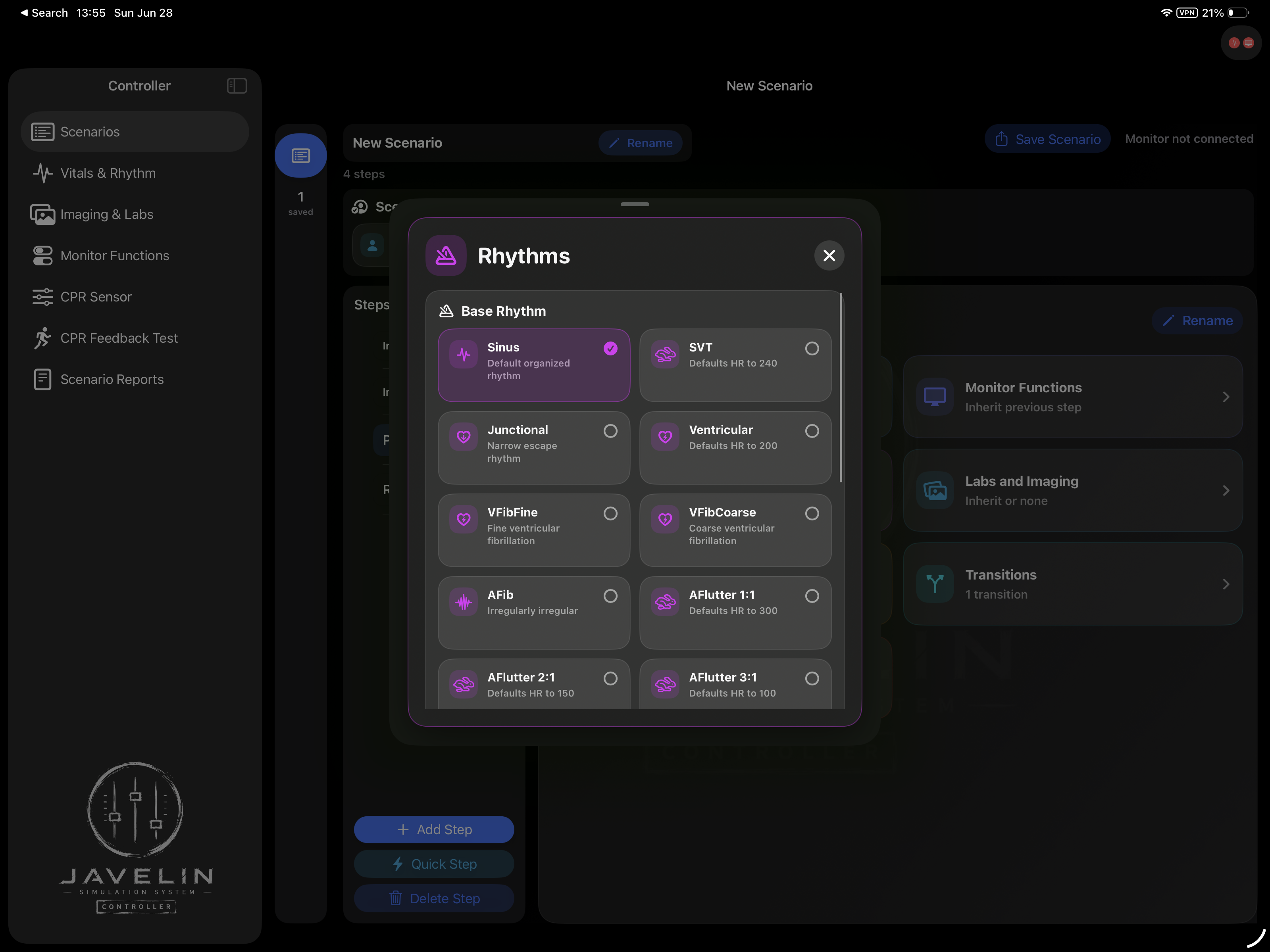The image size is (1270, 952).
Task: Expand Transitions card chevron
Action: point(1226,583)
